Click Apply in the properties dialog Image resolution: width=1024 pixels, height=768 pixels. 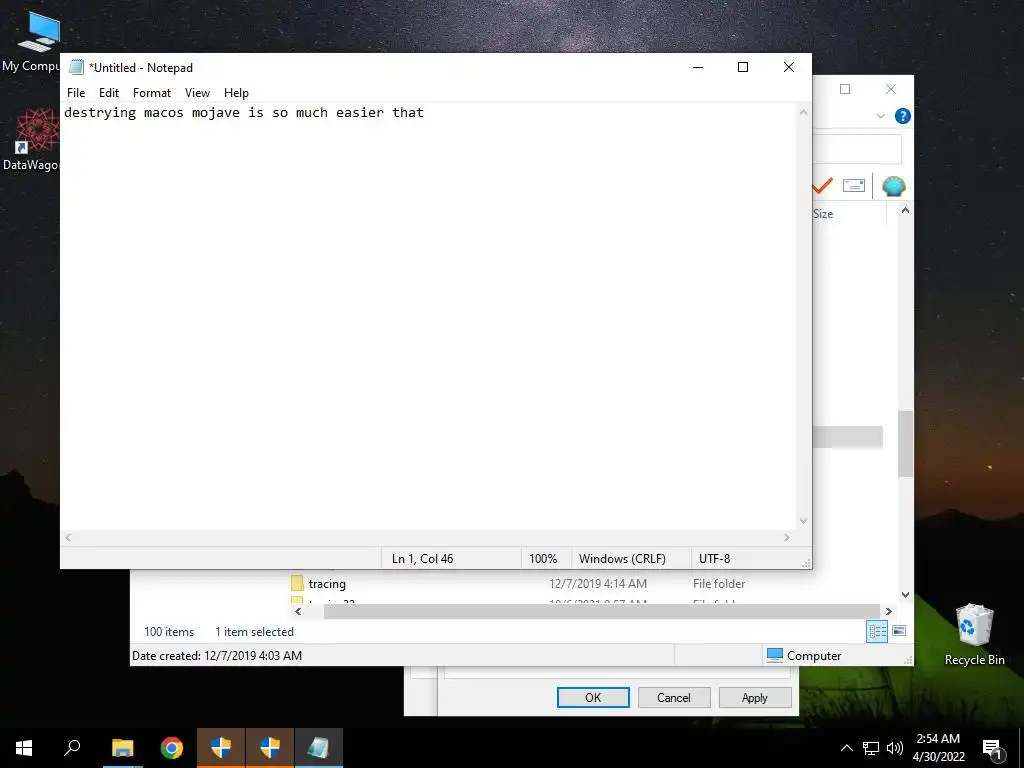(x=754, y=697)
